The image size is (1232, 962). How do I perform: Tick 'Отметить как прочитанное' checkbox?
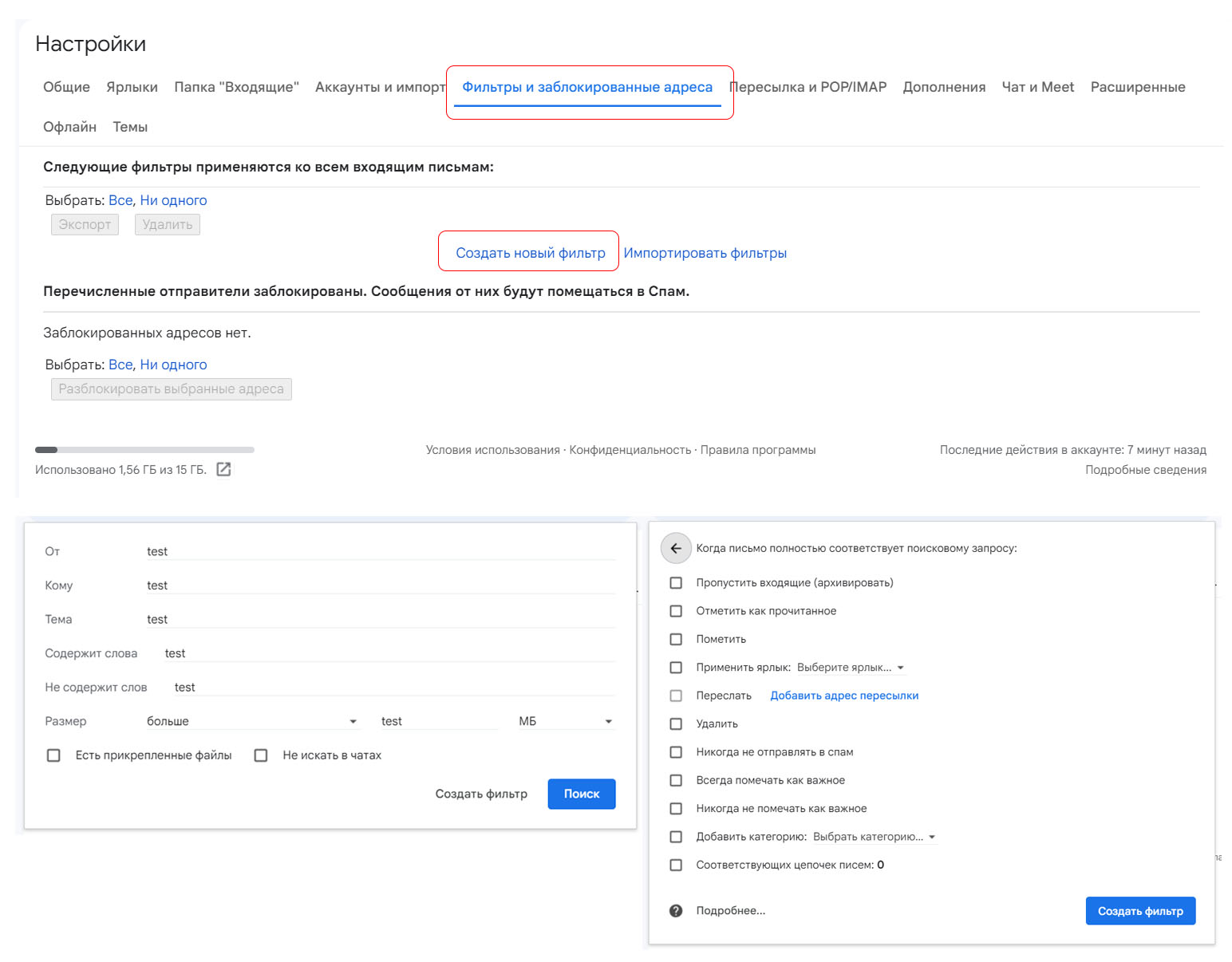tap(676, 611)
